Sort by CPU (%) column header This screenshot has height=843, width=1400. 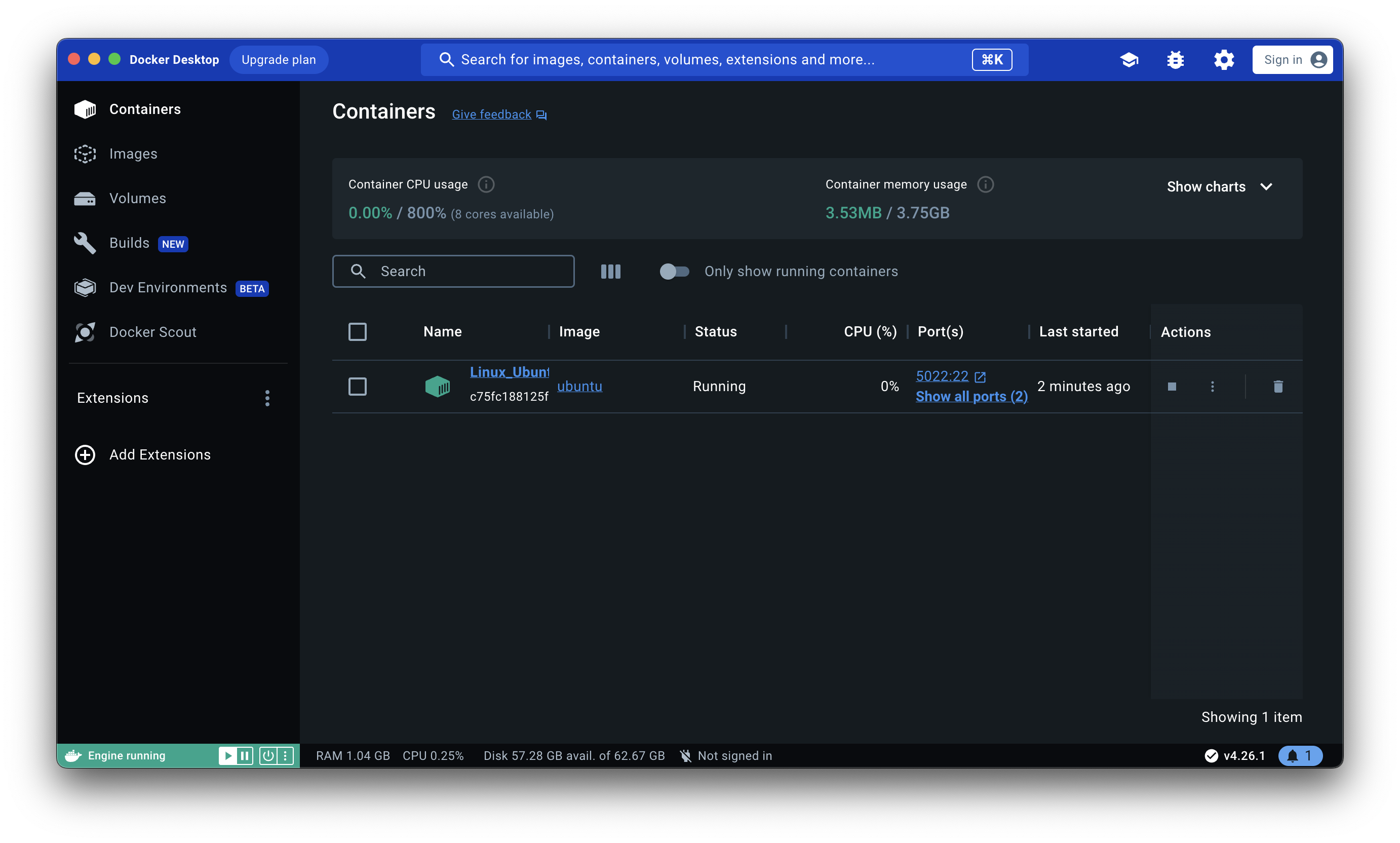[870, 331]
